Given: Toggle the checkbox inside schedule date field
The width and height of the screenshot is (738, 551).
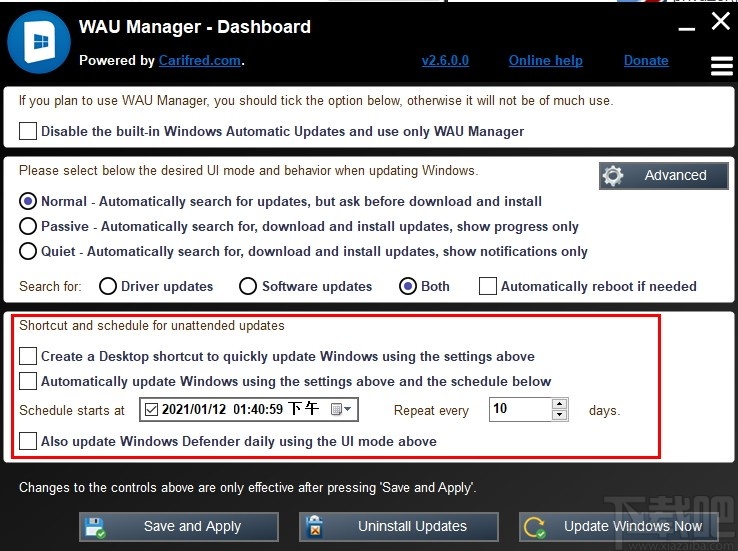Looking at the screenshot, I should click(x=151, y=409).
